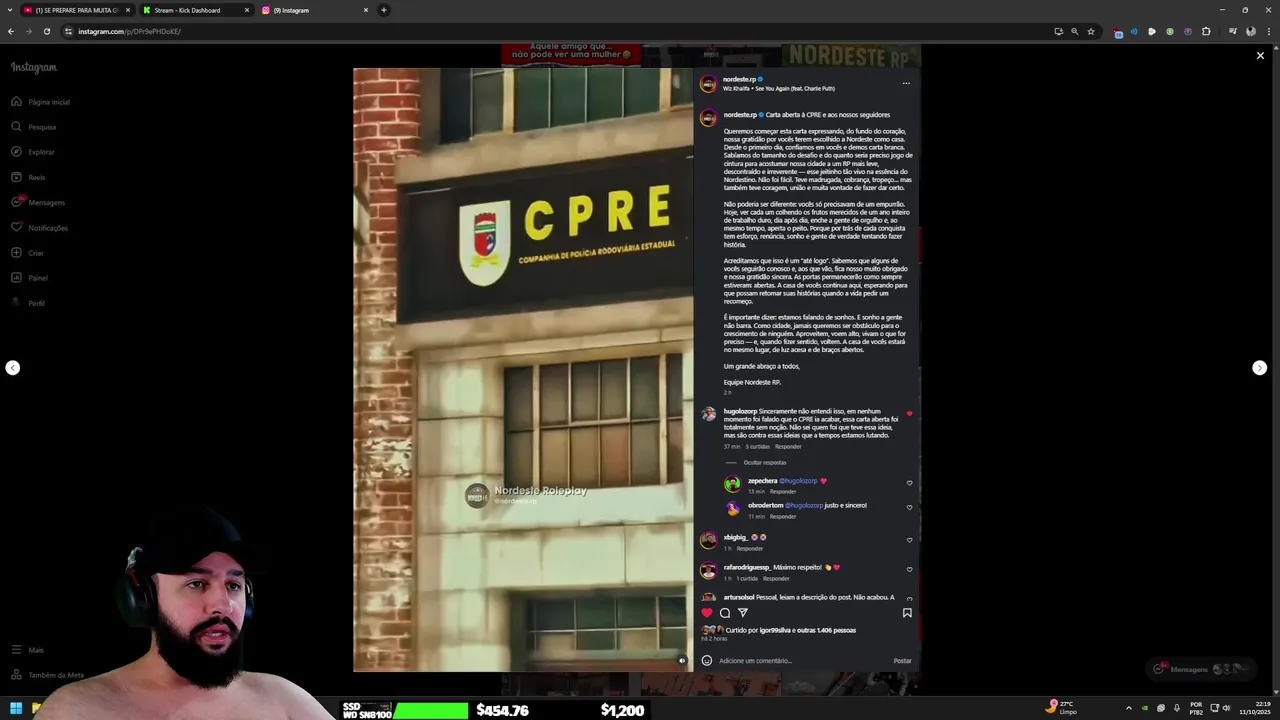Image resolution: width=1280 pixels, height=720 pixels.
Task: Click the comment bubble icon
Action: click(725, 613)
